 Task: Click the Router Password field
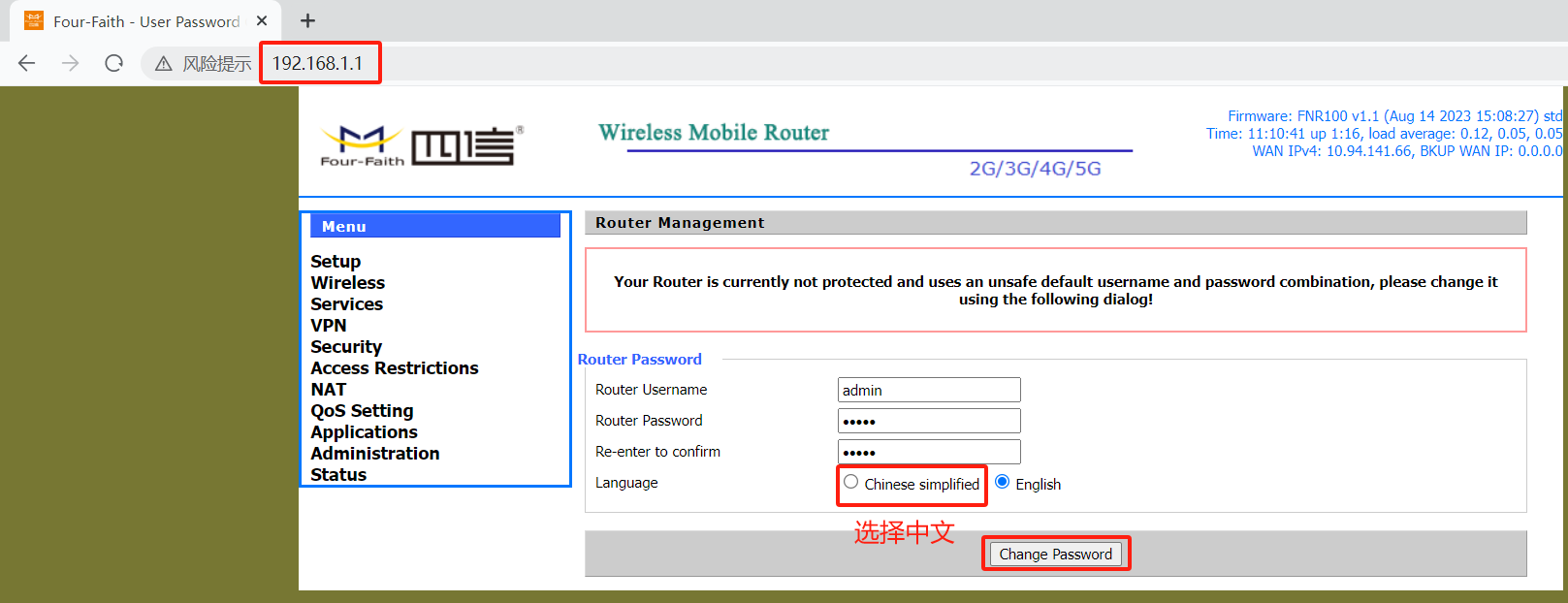click(x=929, y=421)
